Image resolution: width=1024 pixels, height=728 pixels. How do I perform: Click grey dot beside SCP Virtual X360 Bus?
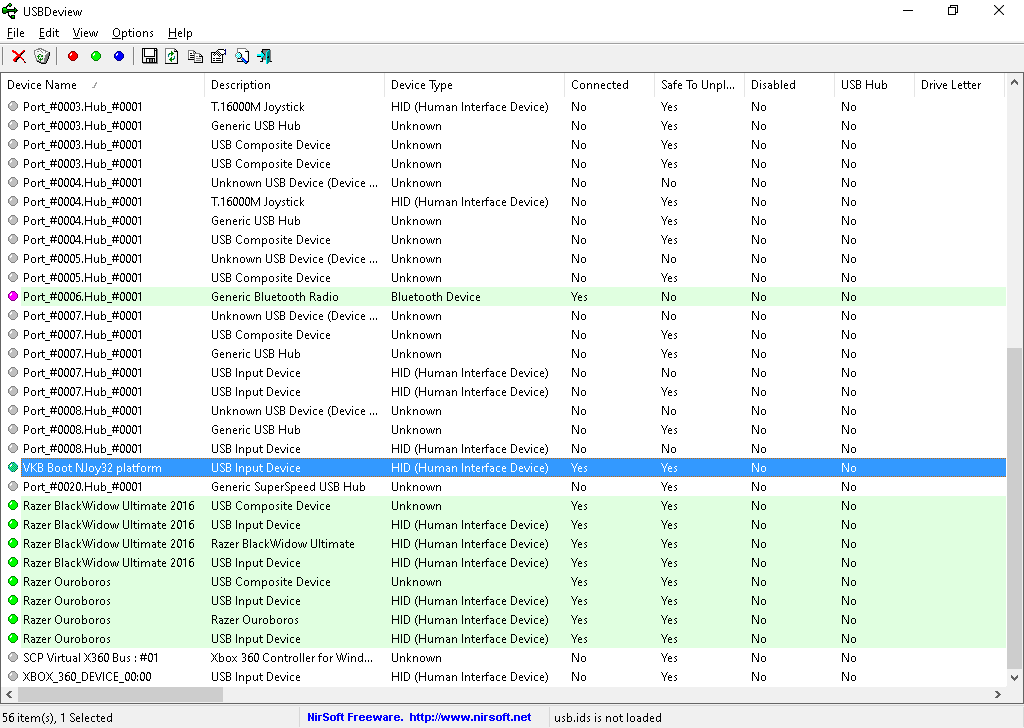(13, 657)
